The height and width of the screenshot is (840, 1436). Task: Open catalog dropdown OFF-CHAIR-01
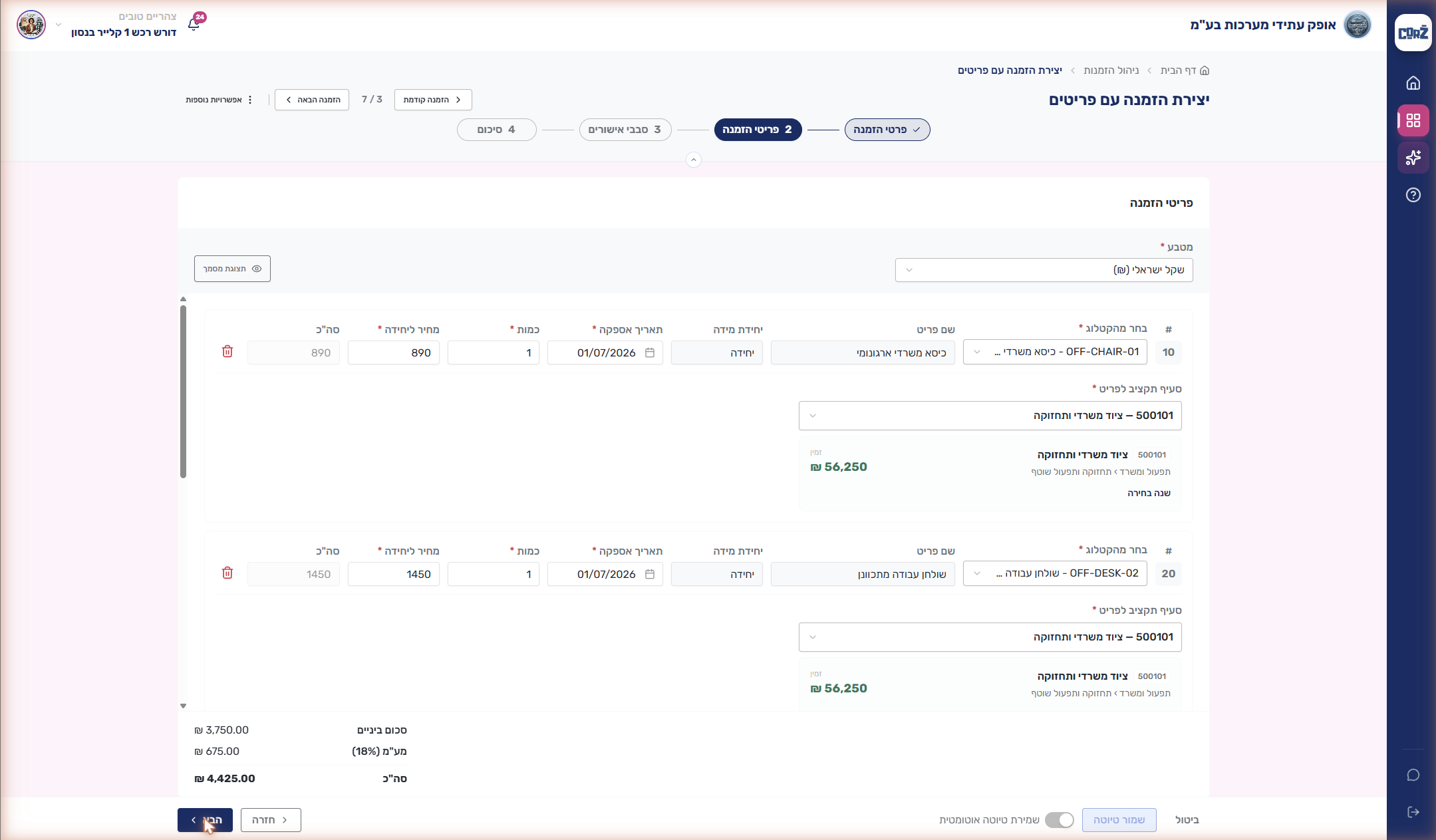[x=1055, y=352]
